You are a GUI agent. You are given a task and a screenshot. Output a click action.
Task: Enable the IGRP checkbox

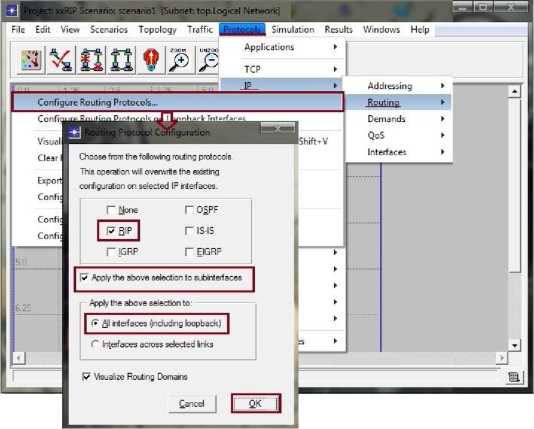click(111, 252)
